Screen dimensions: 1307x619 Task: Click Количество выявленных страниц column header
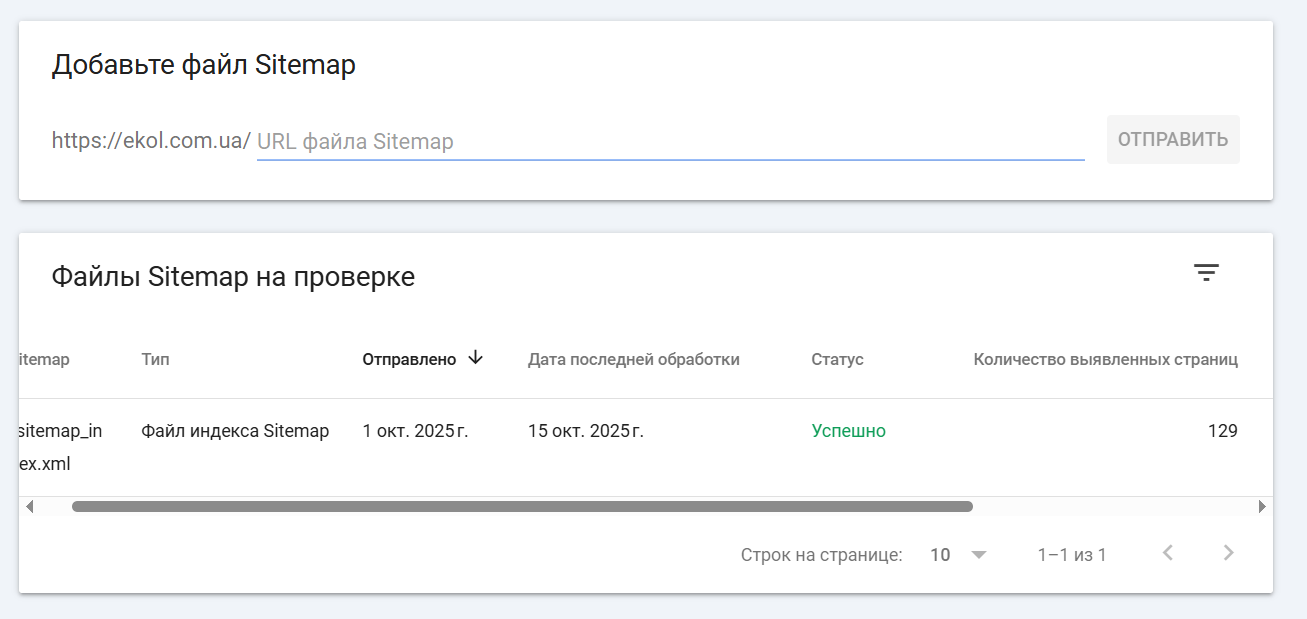pyautogui.click(x=1105, y=359)
